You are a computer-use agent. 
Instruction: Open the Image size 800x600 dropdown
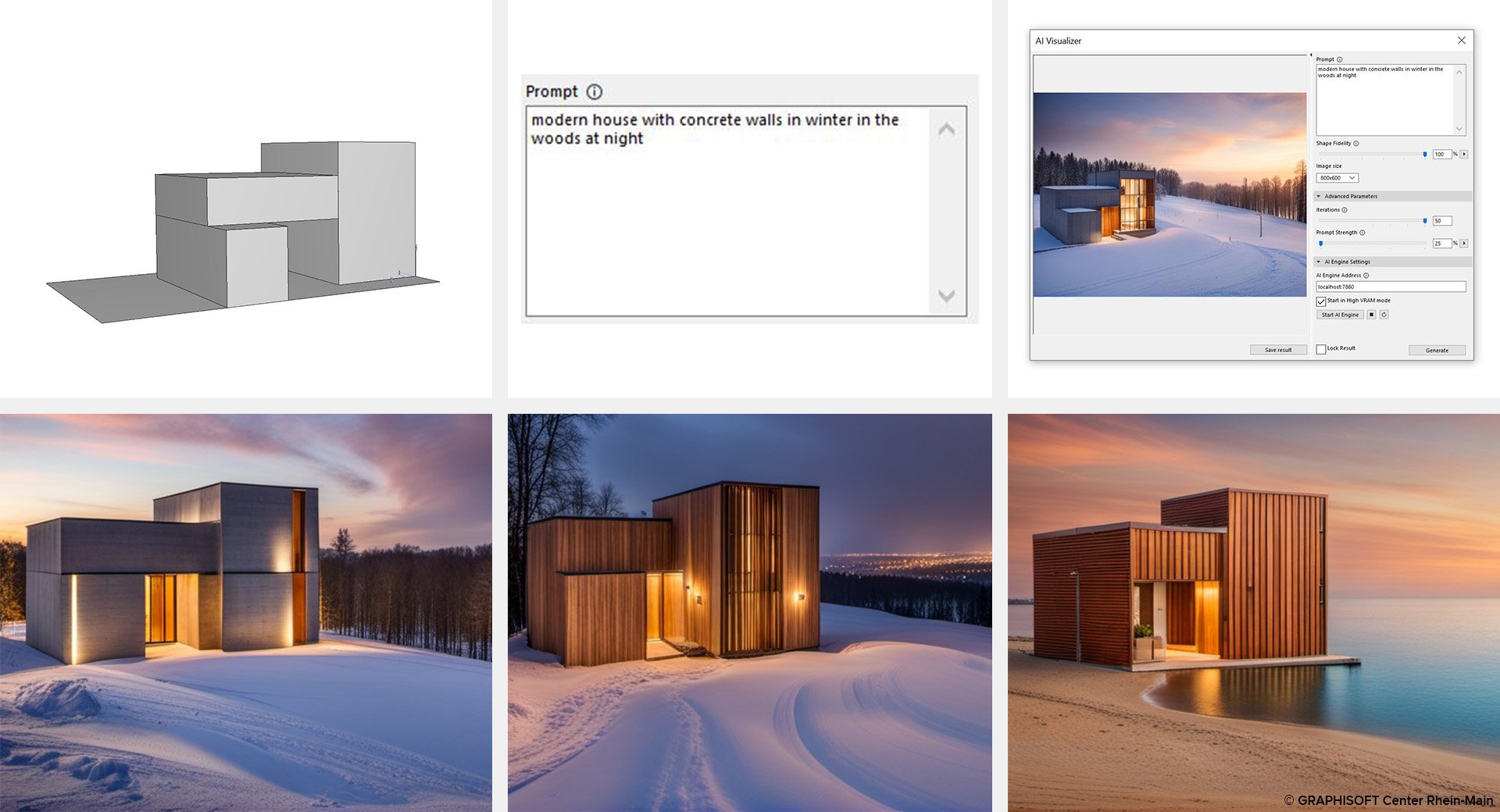coord(1337,178)
